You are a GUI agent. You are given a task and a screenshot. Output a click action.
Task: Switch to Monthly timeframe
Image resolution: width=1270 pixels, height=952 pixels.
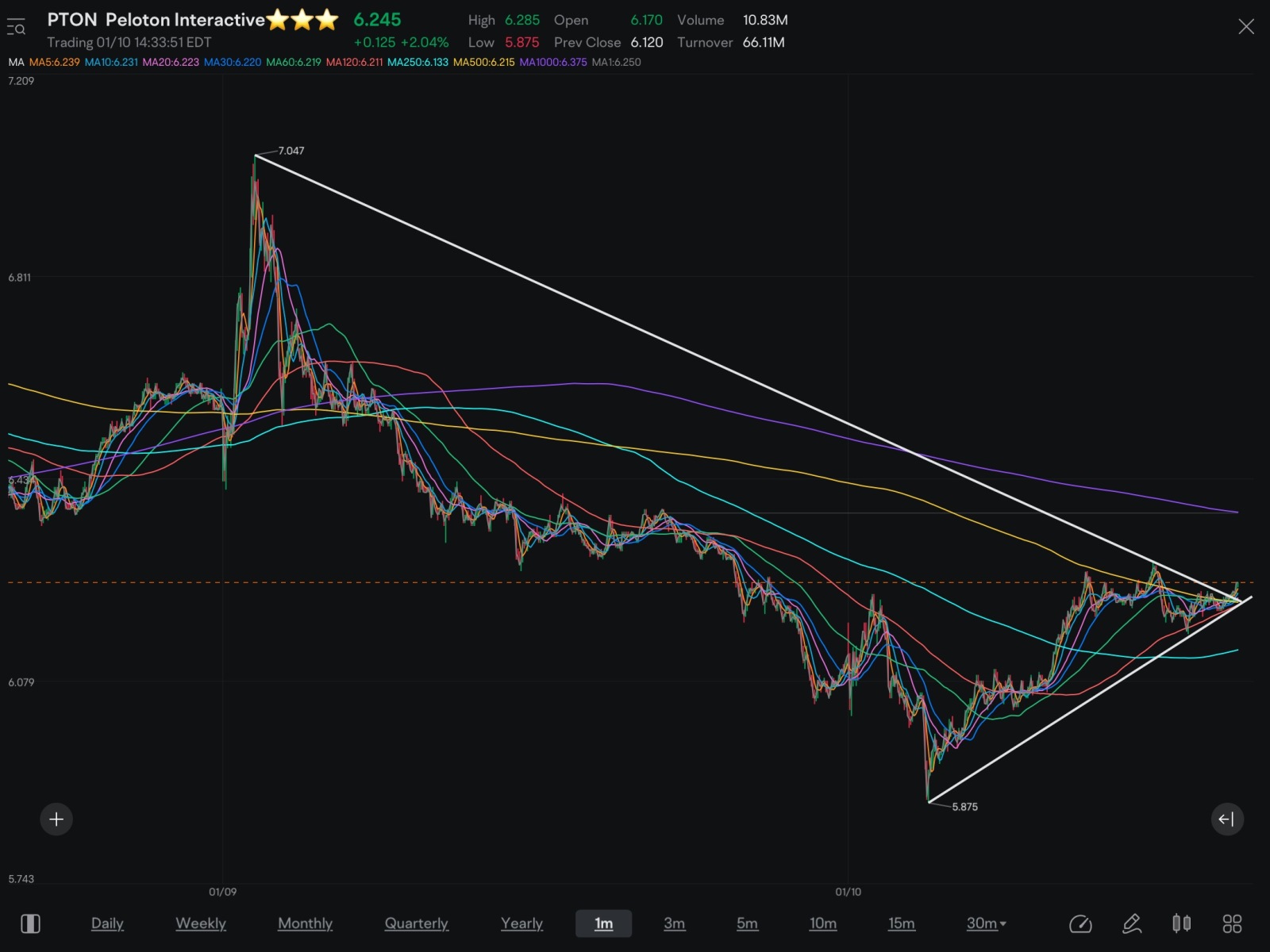tap(305, 923)
